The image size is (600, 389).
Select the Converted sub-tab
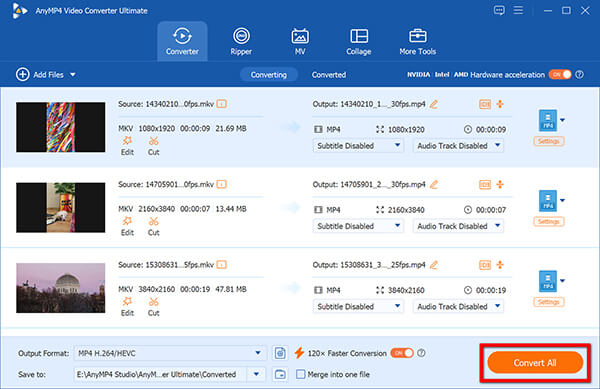coord(329,75)
